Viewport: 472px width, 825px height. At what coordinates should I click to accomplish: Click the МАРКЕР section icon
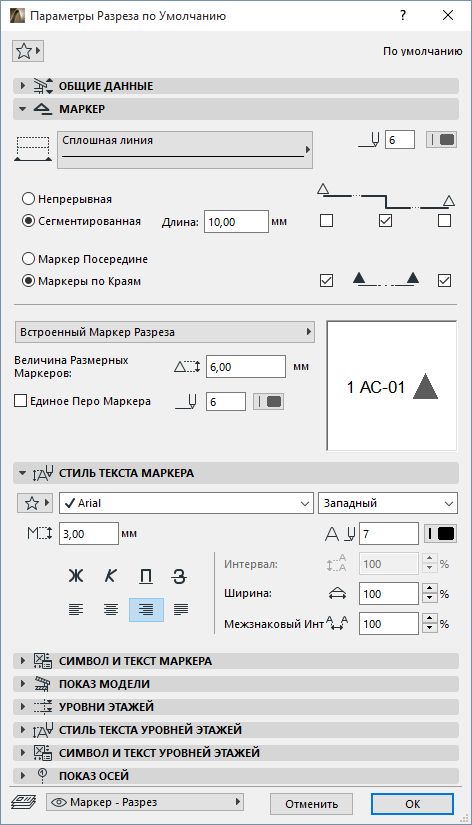pos(43,109)
